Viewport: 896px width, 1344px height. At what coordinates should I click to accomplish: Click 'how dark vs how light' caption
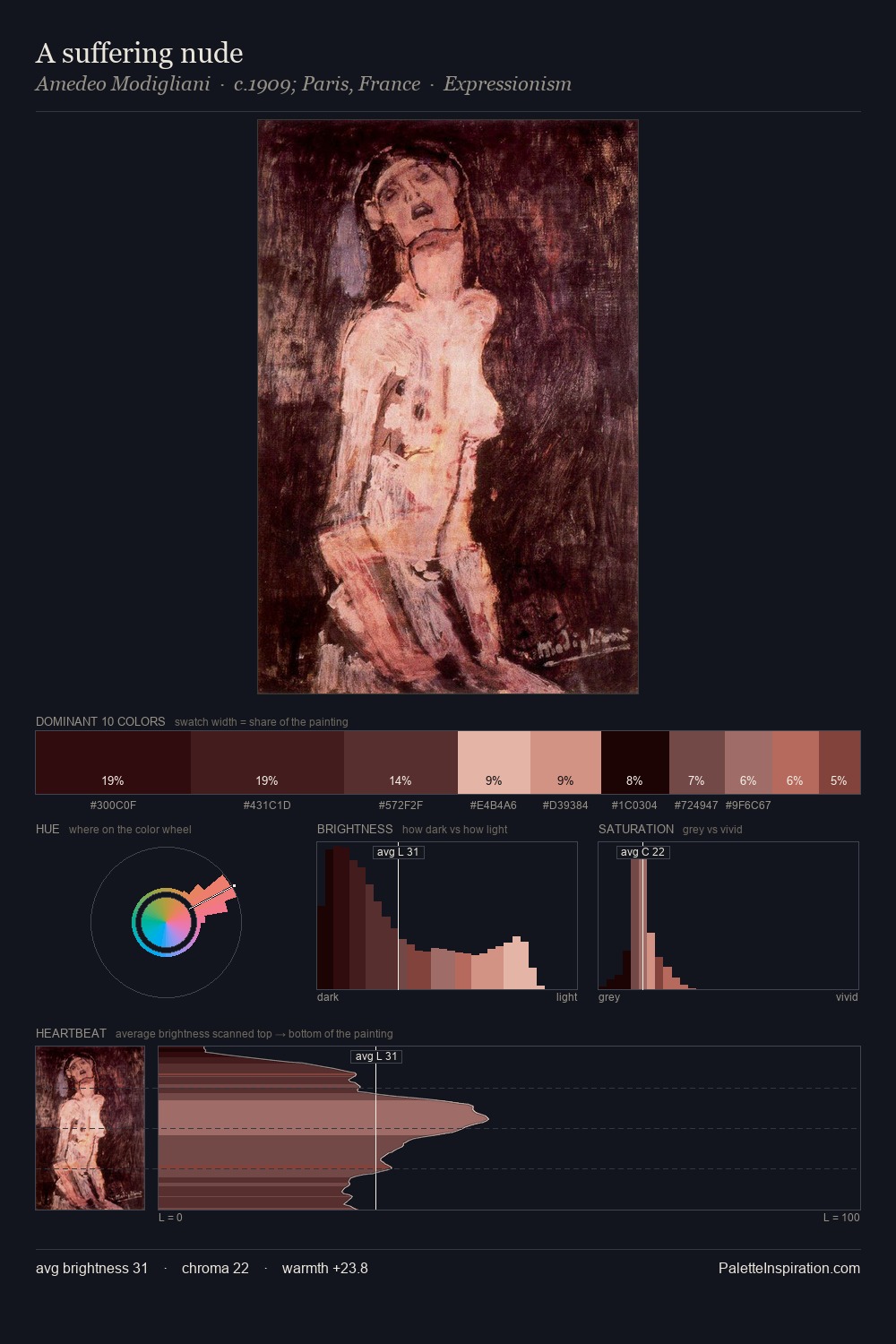(454, 830)
